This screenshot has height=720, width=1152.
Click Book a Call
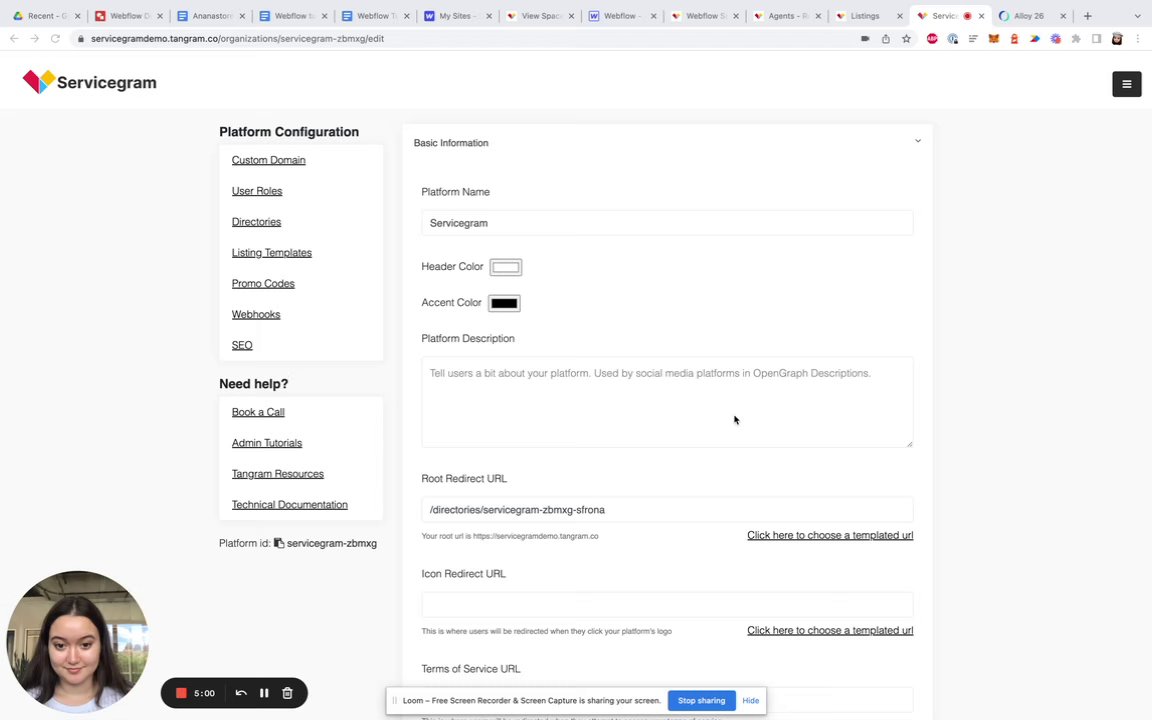pyautogui.click(x=258, y=412)
